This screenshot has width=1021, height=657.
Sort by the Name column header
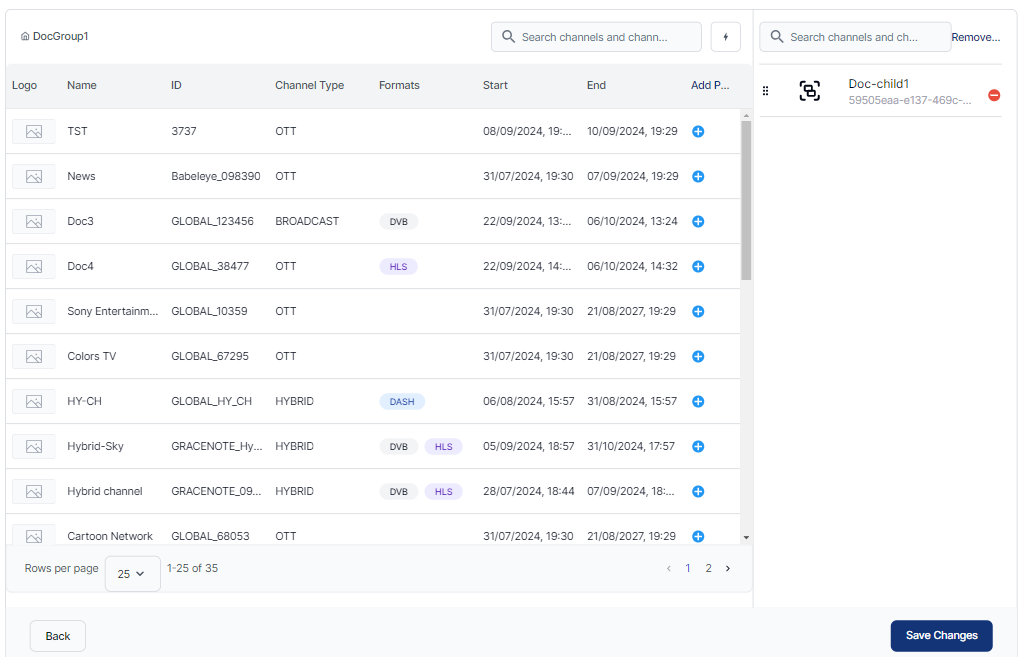[x=82, y=85]
